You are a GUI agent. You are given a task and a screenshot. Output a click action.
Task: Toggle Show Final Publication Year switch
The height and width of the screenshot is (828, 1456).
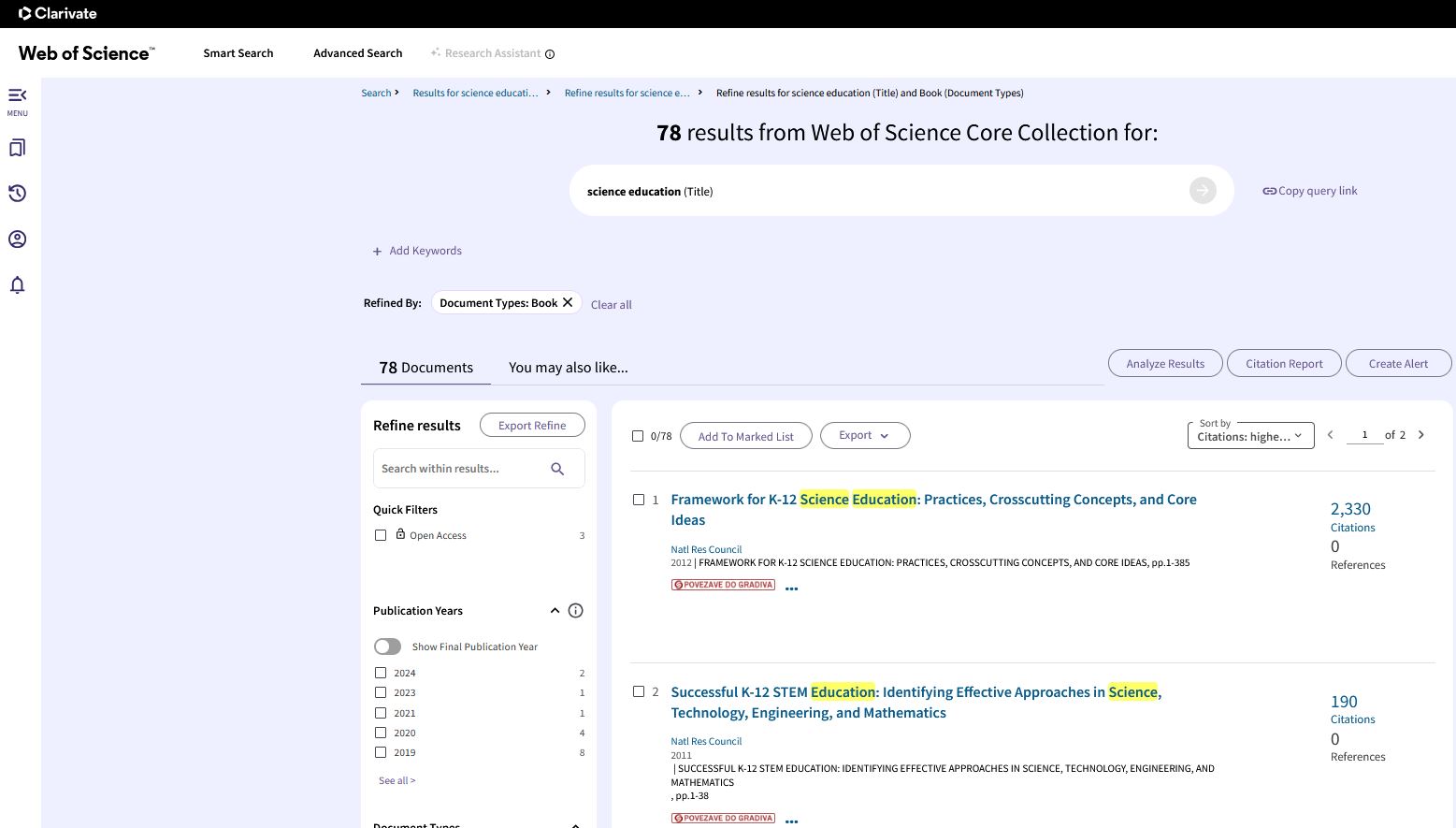point(387,646)
